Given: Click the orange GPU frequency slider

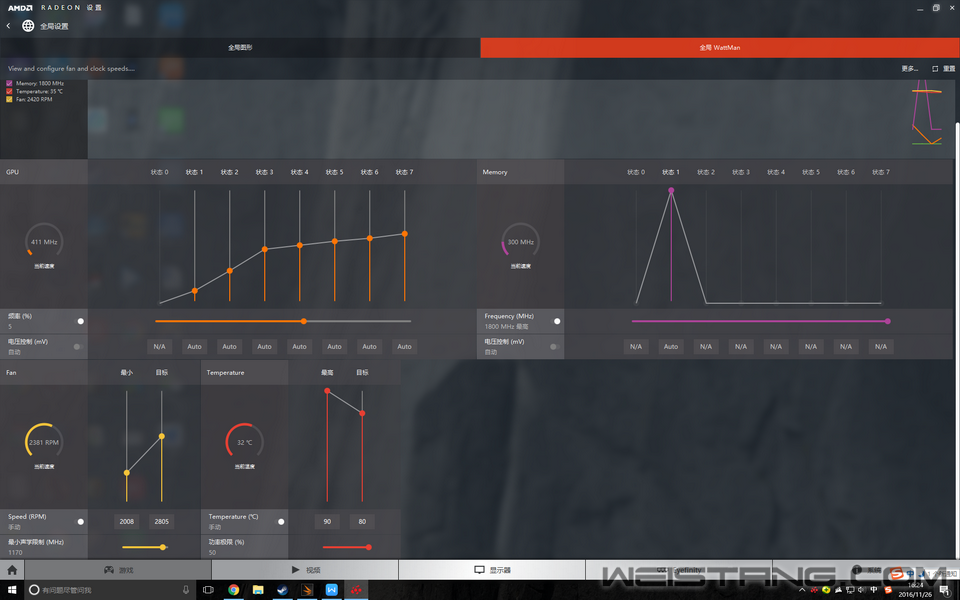Looking at the screenshot, I should (x=304, y=321).
